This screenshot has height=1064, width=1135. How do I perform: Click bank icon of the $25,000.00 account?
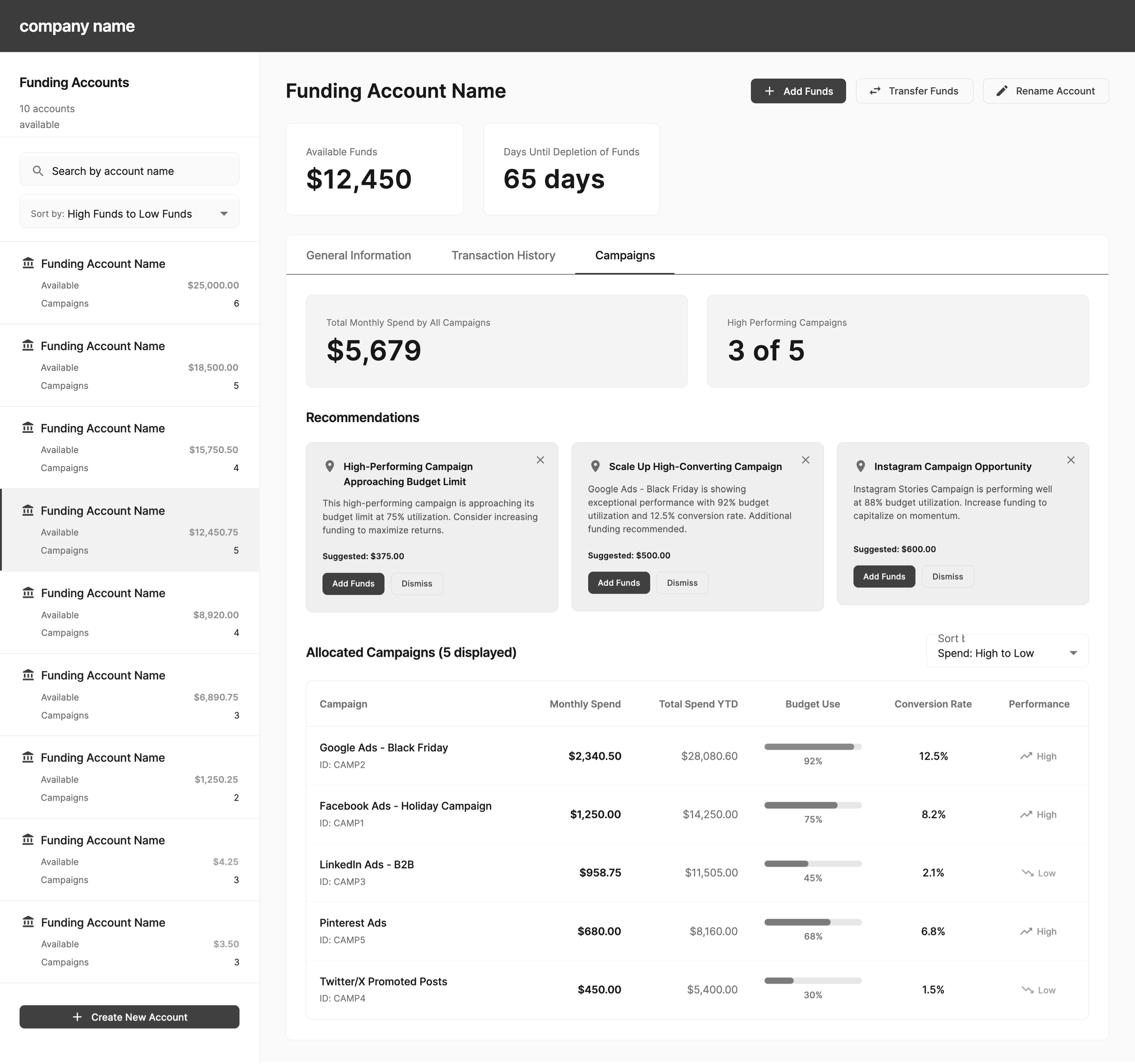coord(28,263)
